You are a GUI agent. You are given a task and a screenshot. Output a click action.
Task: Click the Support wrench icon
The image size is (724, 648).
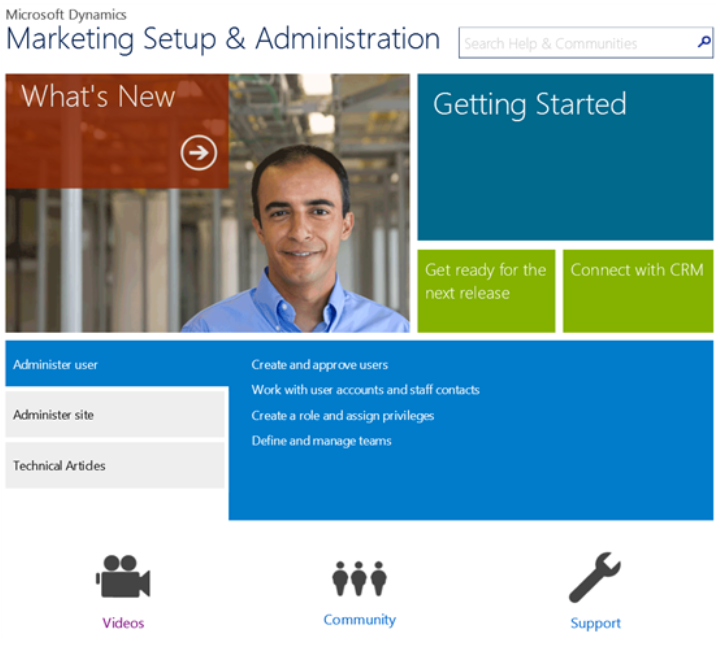click(595, 577)
